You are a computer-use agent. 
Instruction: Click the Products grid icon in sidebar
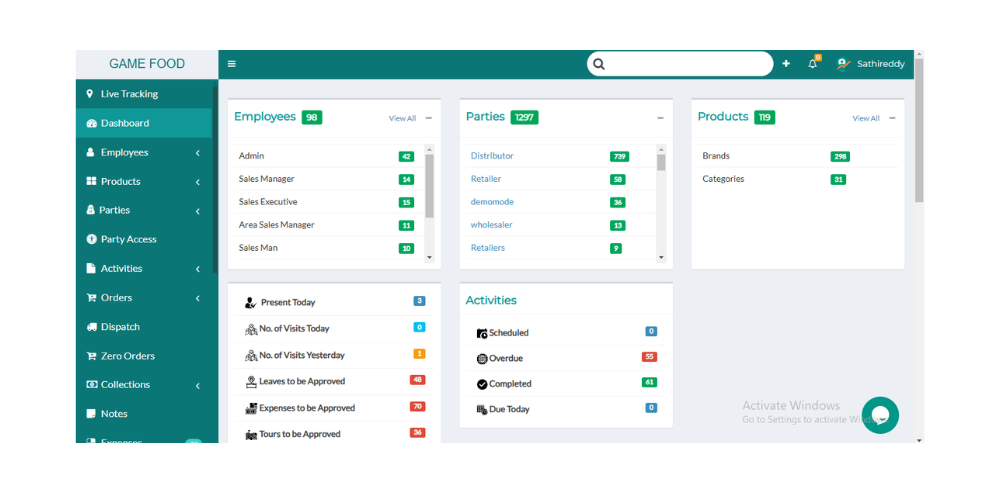pos(91,181)
